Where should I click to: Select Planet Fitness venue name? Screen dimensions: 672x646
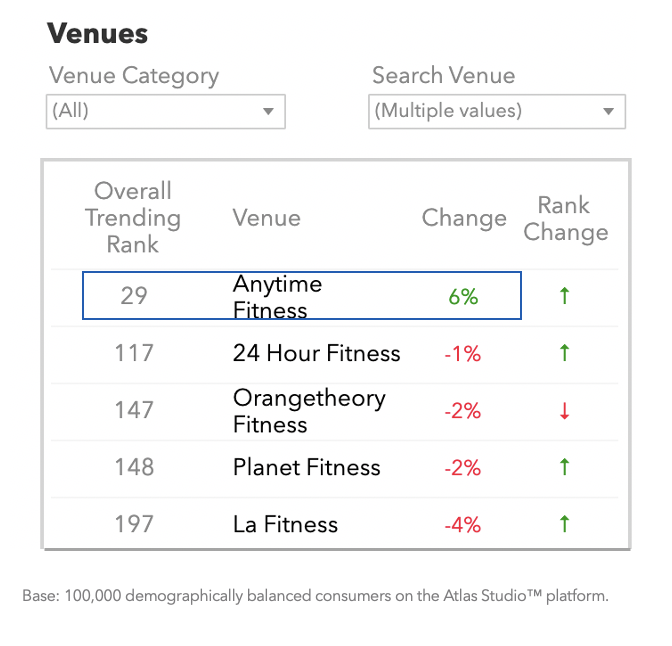(306, 467)
